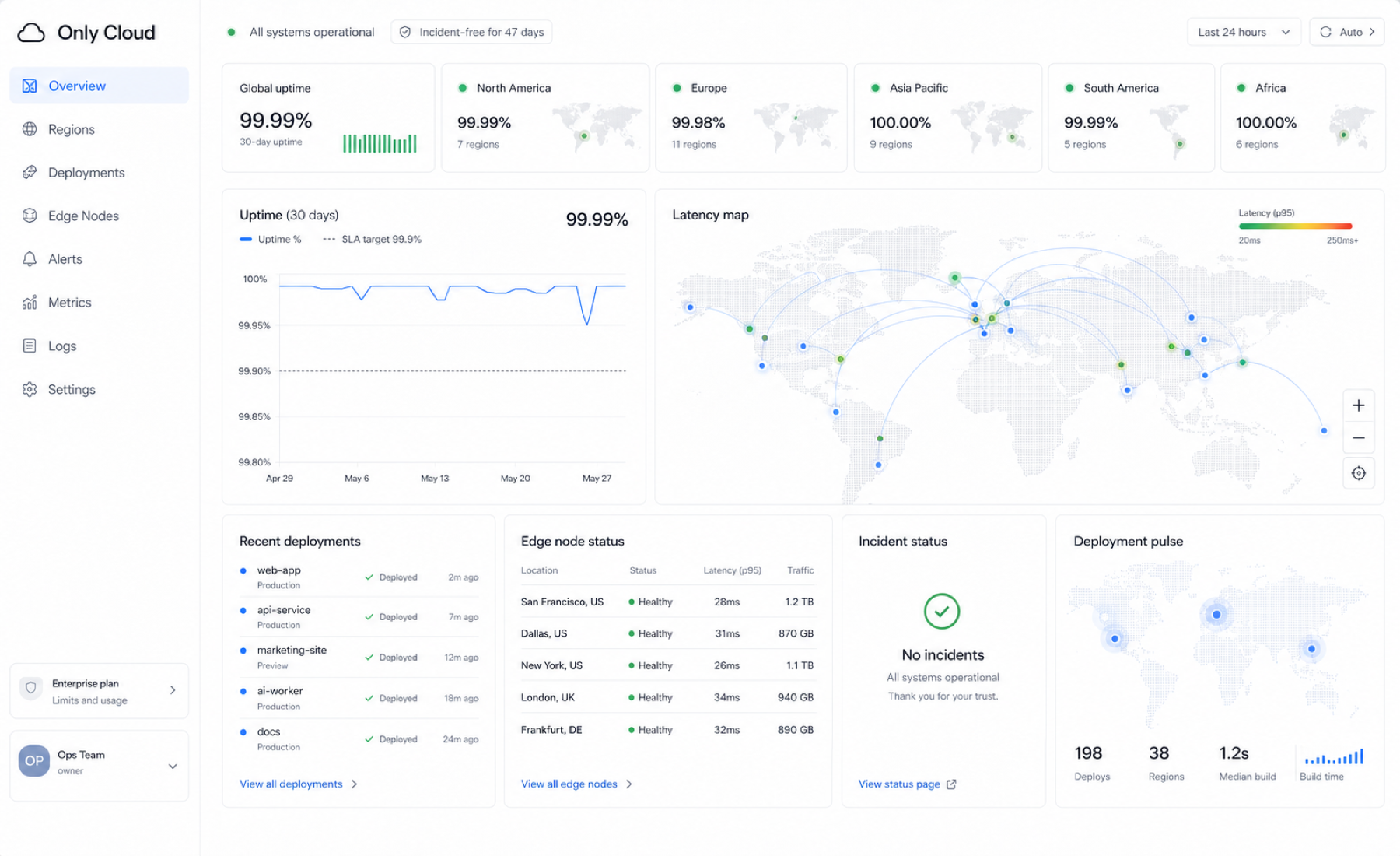
Task: Click the Logs document icon
Action: click(30, 346)
